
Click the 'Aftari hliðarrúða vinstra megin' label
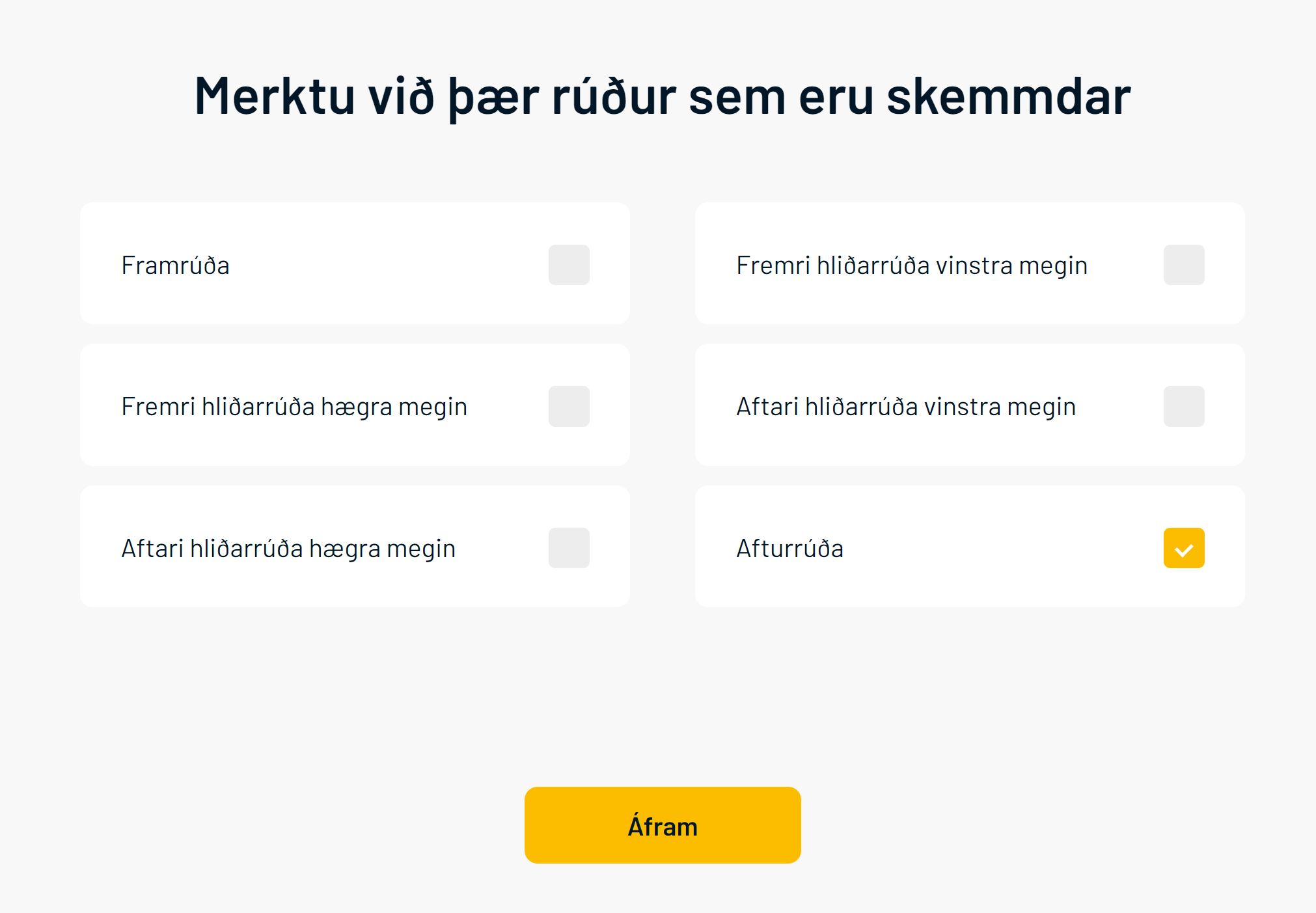[x=905, y=407]
